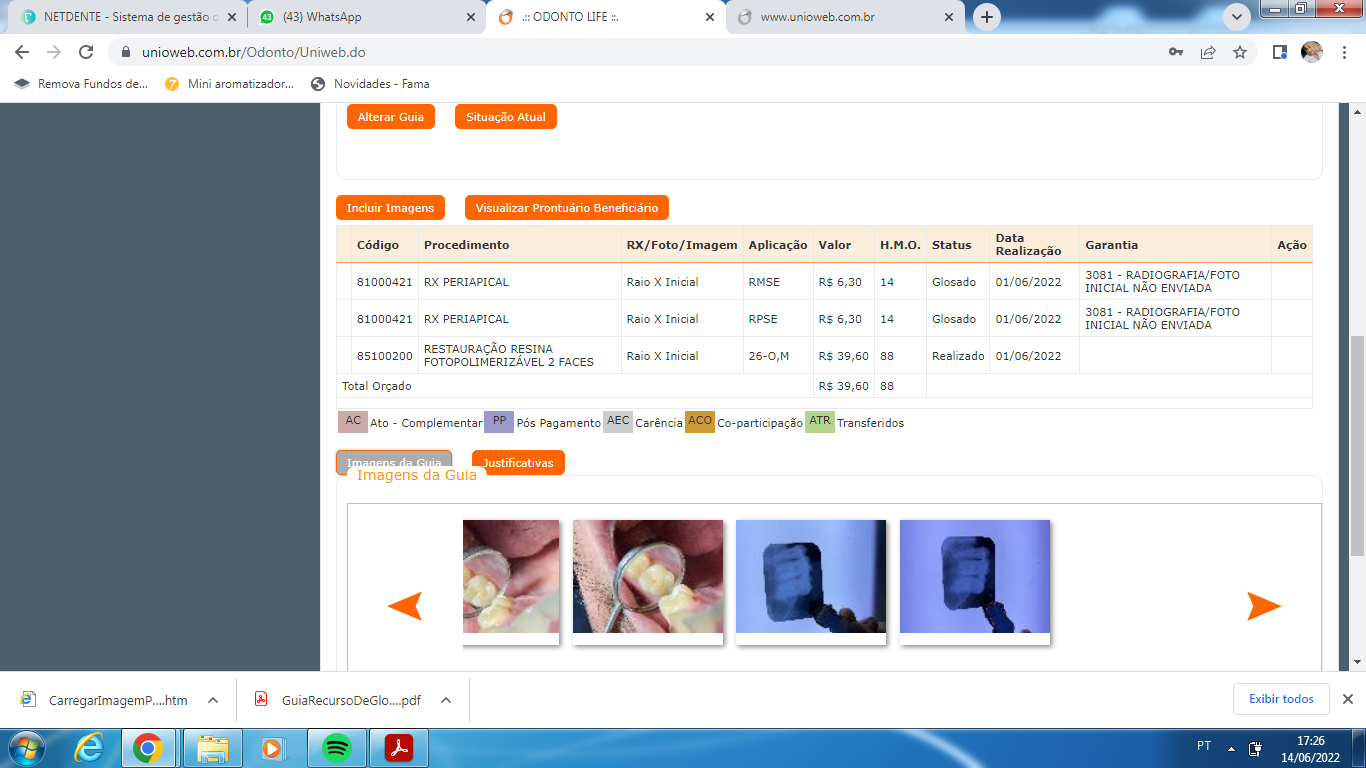Switch to the www.unioweb.com.br tab
Image resolution: width=1366 pixels, height=768 pixels.
click(843, 17)
